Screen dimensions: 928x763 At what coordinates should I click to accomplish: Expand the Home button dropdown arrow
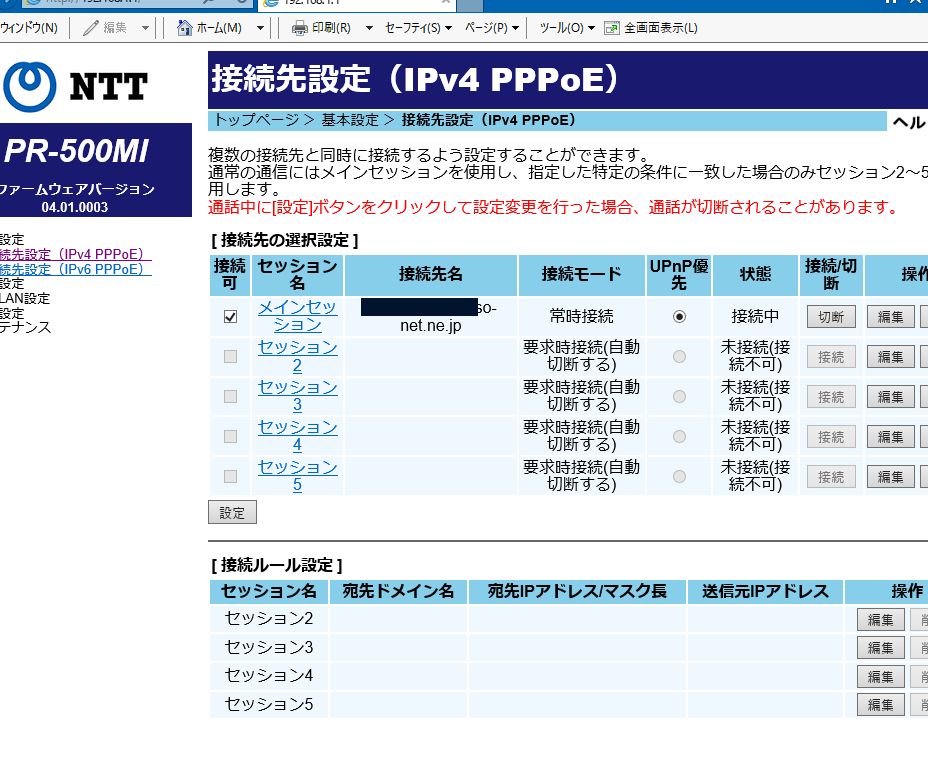click(261, 28)
